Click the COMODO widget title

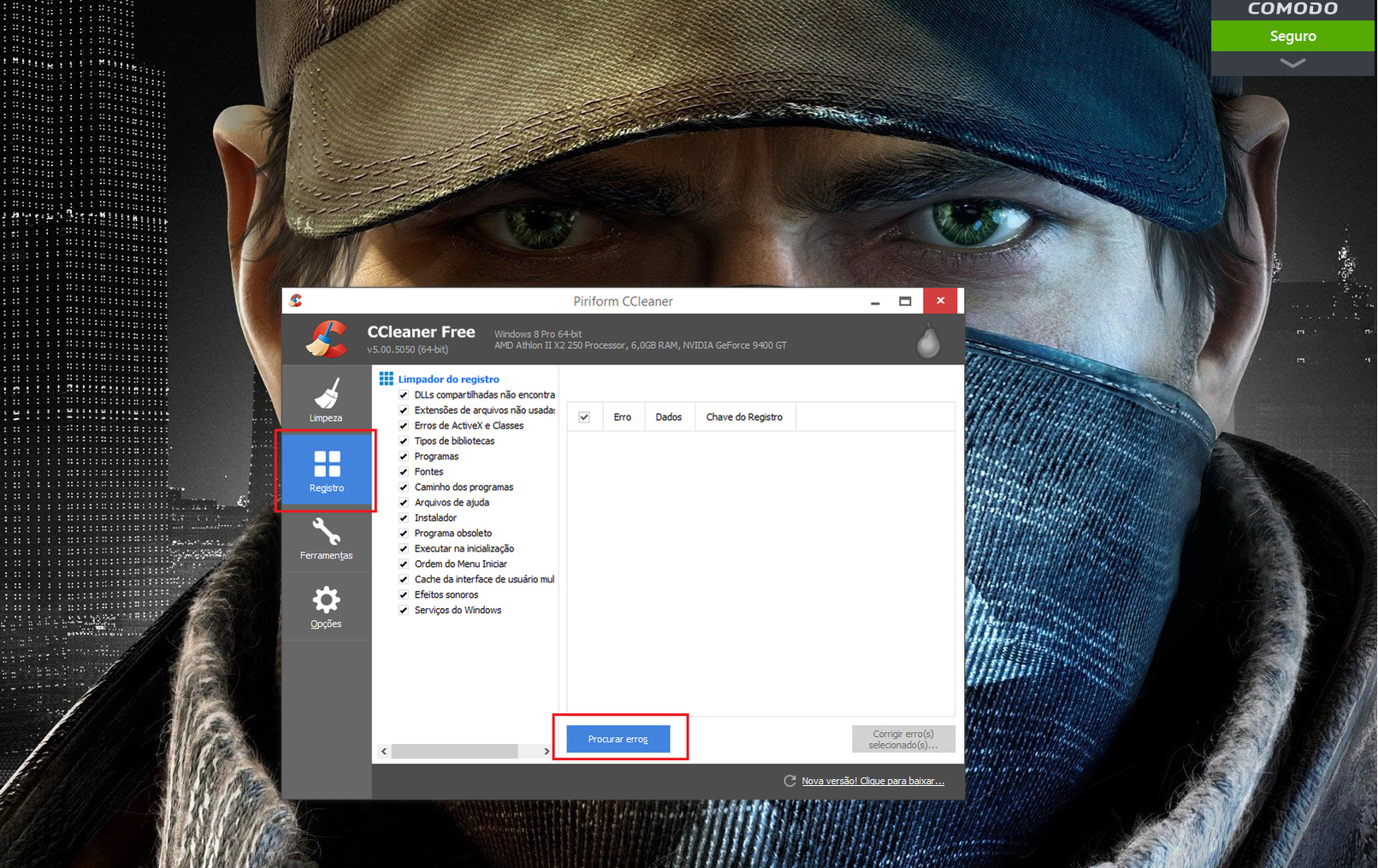point(1292,9)
